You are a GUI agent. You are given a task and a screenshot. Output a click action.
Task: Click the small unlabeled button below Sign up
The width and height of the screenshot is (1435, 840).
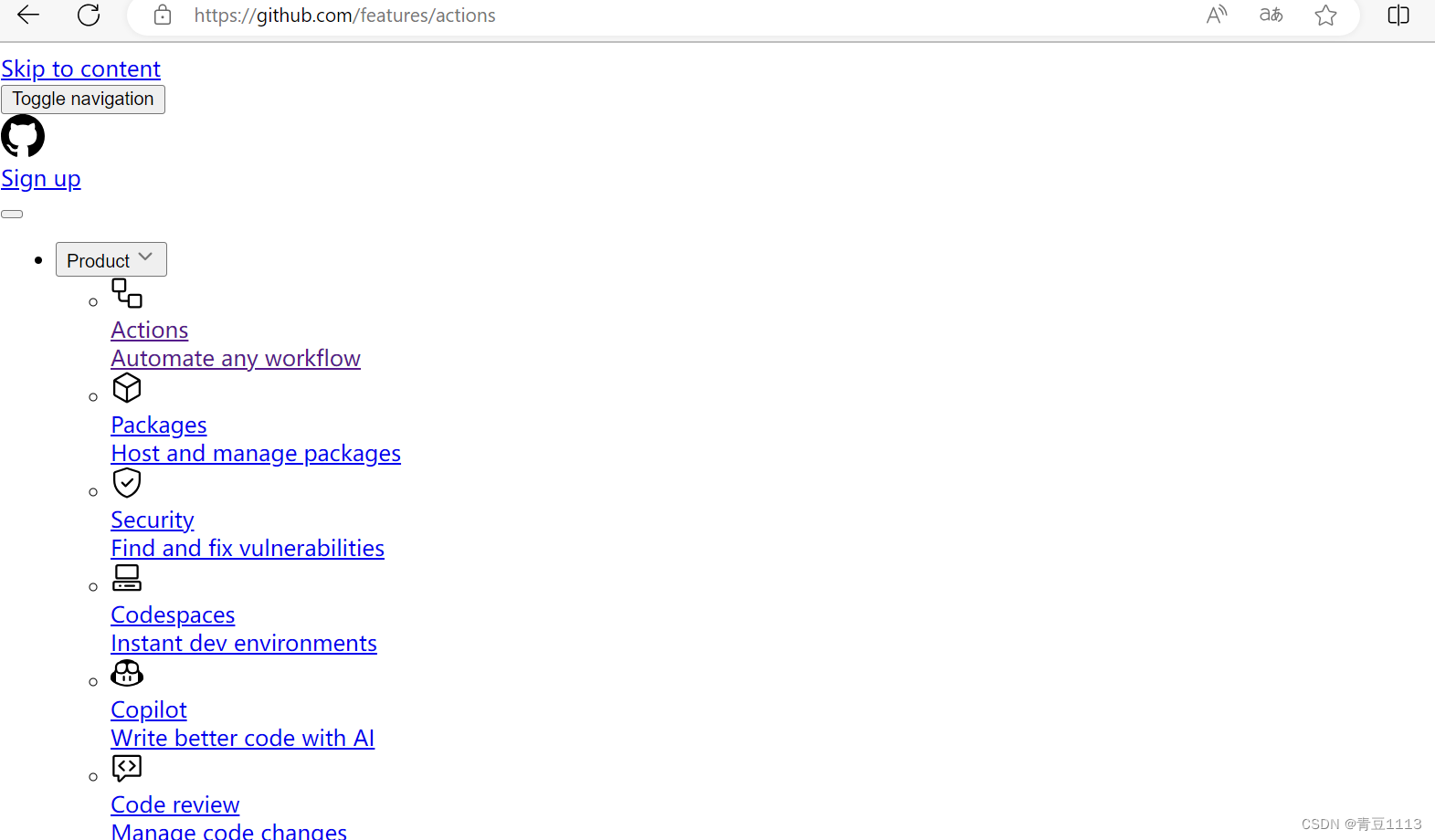pos(12,215)
